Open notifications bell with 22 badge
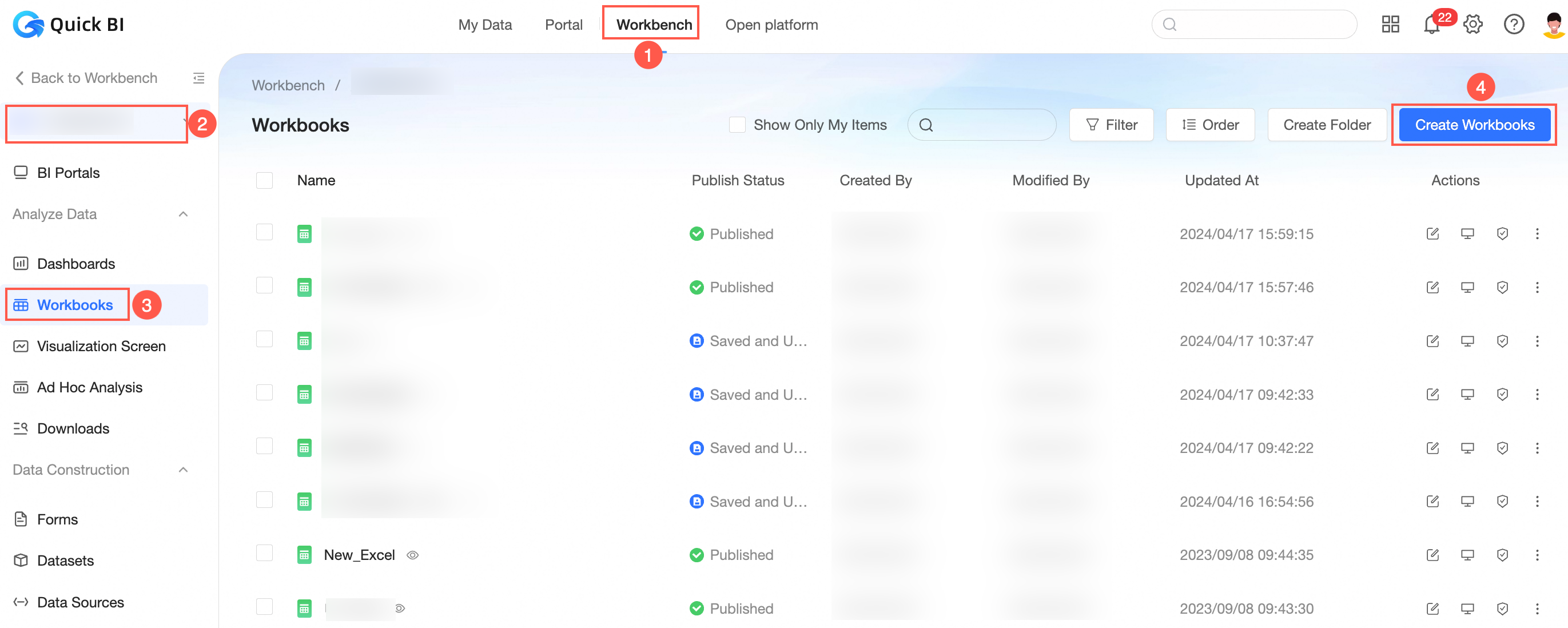Screen dimensions: 1568x628 tap(1432, 25)
